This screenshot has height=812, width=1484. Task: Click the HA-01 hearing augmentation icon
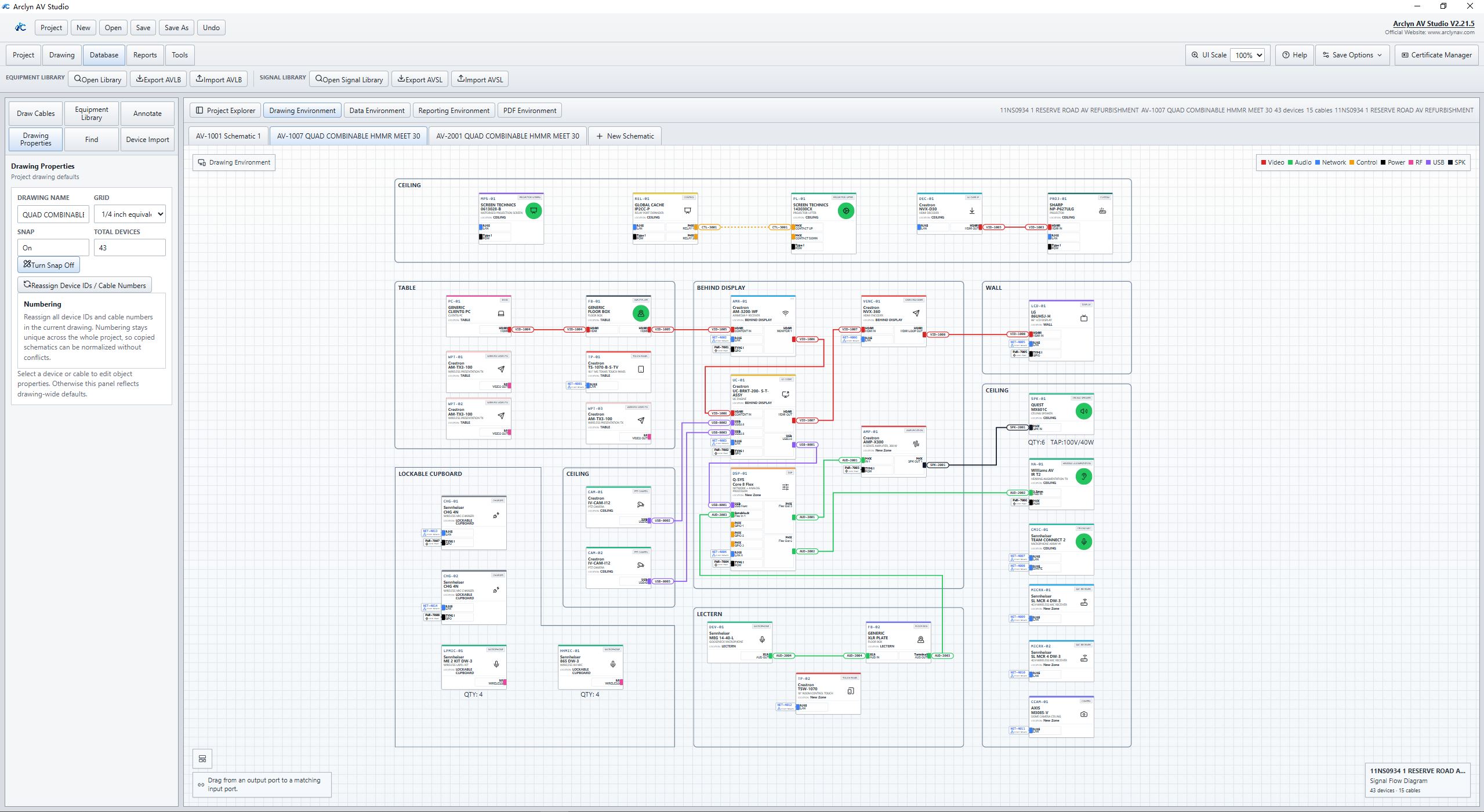click(x=1084, y=476)
